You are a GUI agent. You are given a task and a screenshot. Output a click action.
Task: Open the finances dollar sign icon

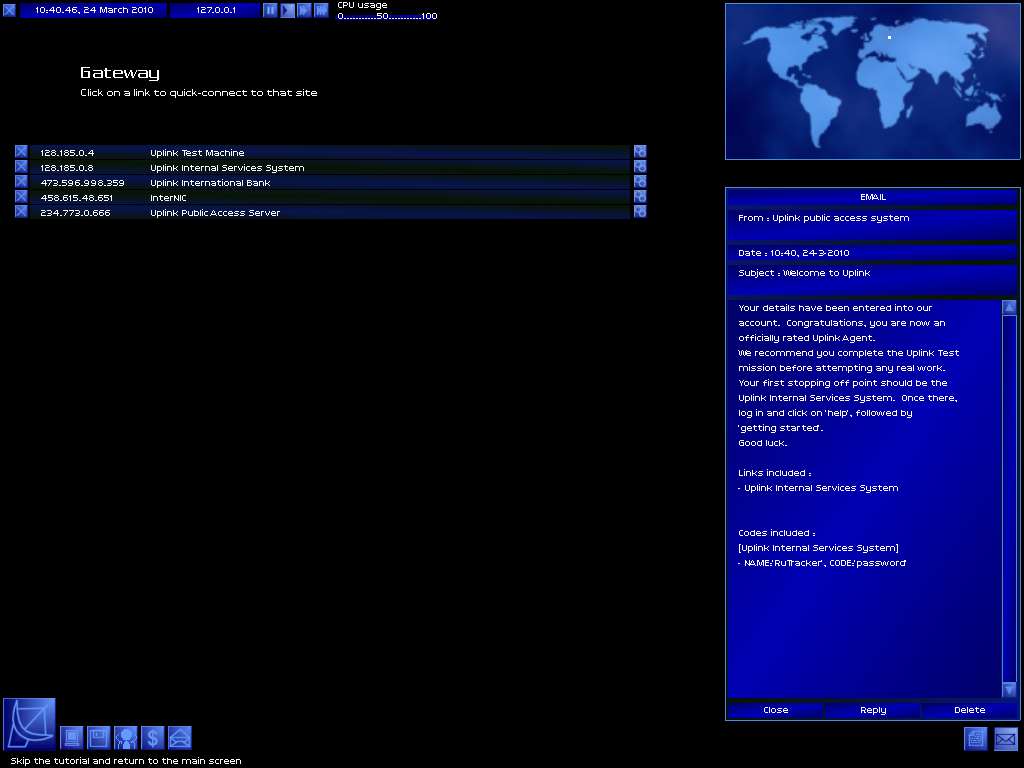(x=152, y=738)
